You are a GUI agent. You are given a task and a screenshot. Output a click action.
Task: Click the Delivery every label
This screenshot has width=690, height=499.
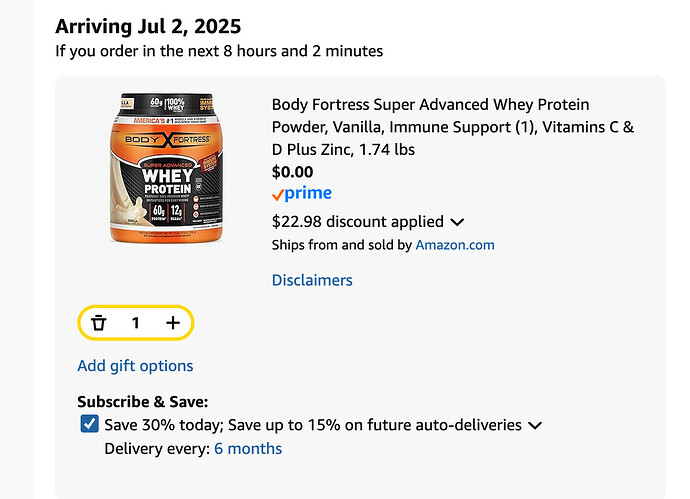point(157,449)
